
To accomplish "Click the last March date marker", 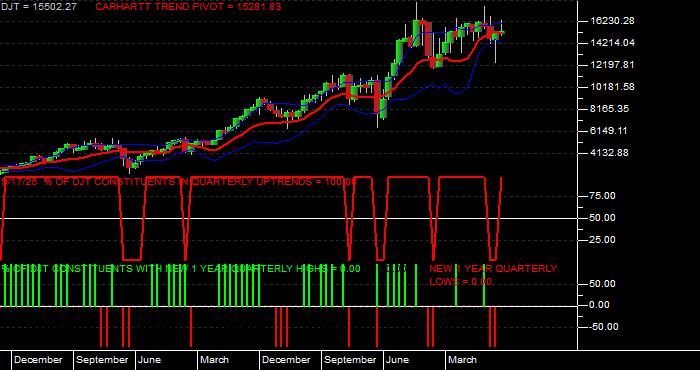I will tap(462, 360).
